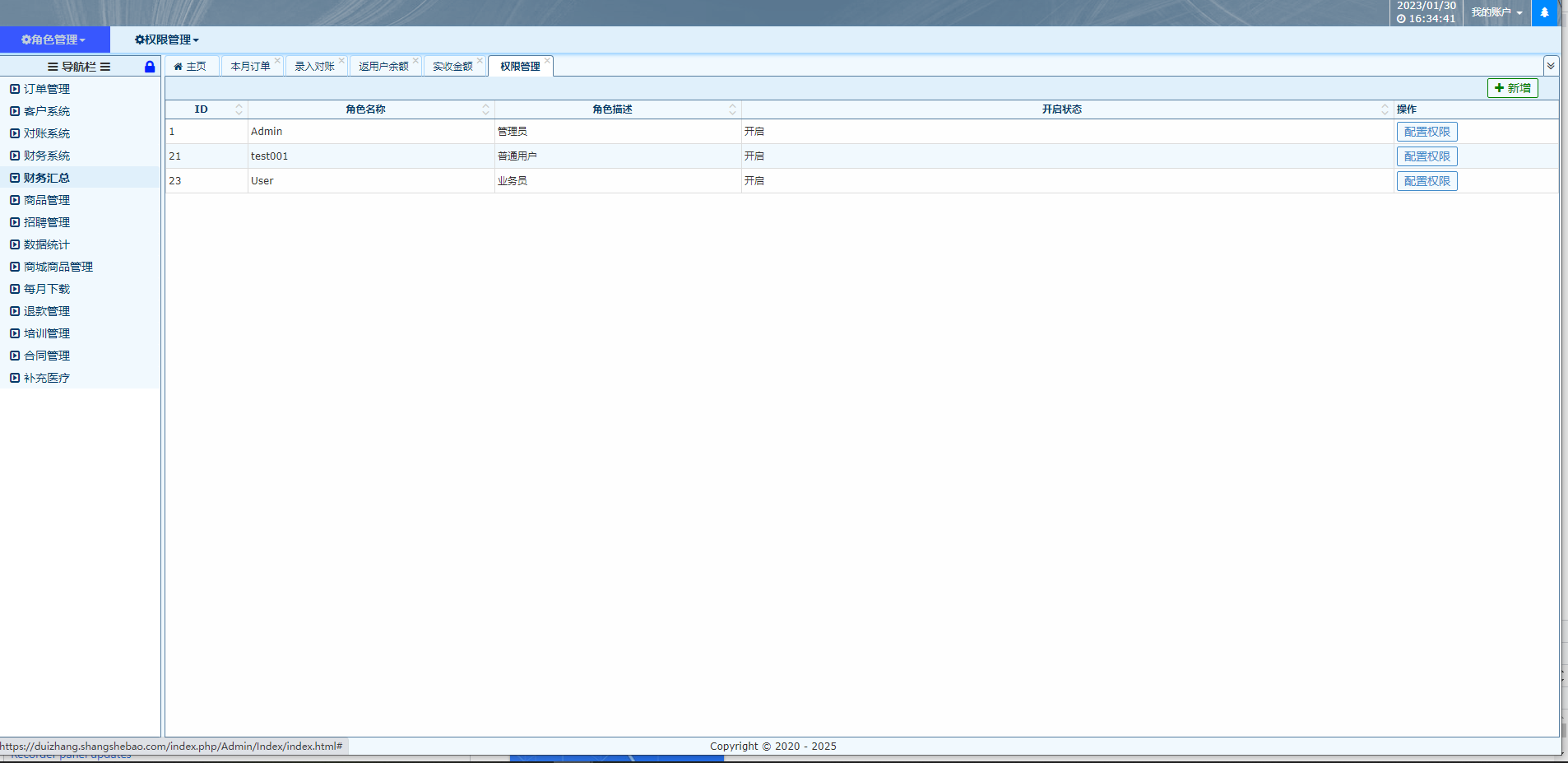Click the expand icon beside 商城商品管理
Image resolution: width=1568 pixels, height=763 pixels.
tap(15, 267)
